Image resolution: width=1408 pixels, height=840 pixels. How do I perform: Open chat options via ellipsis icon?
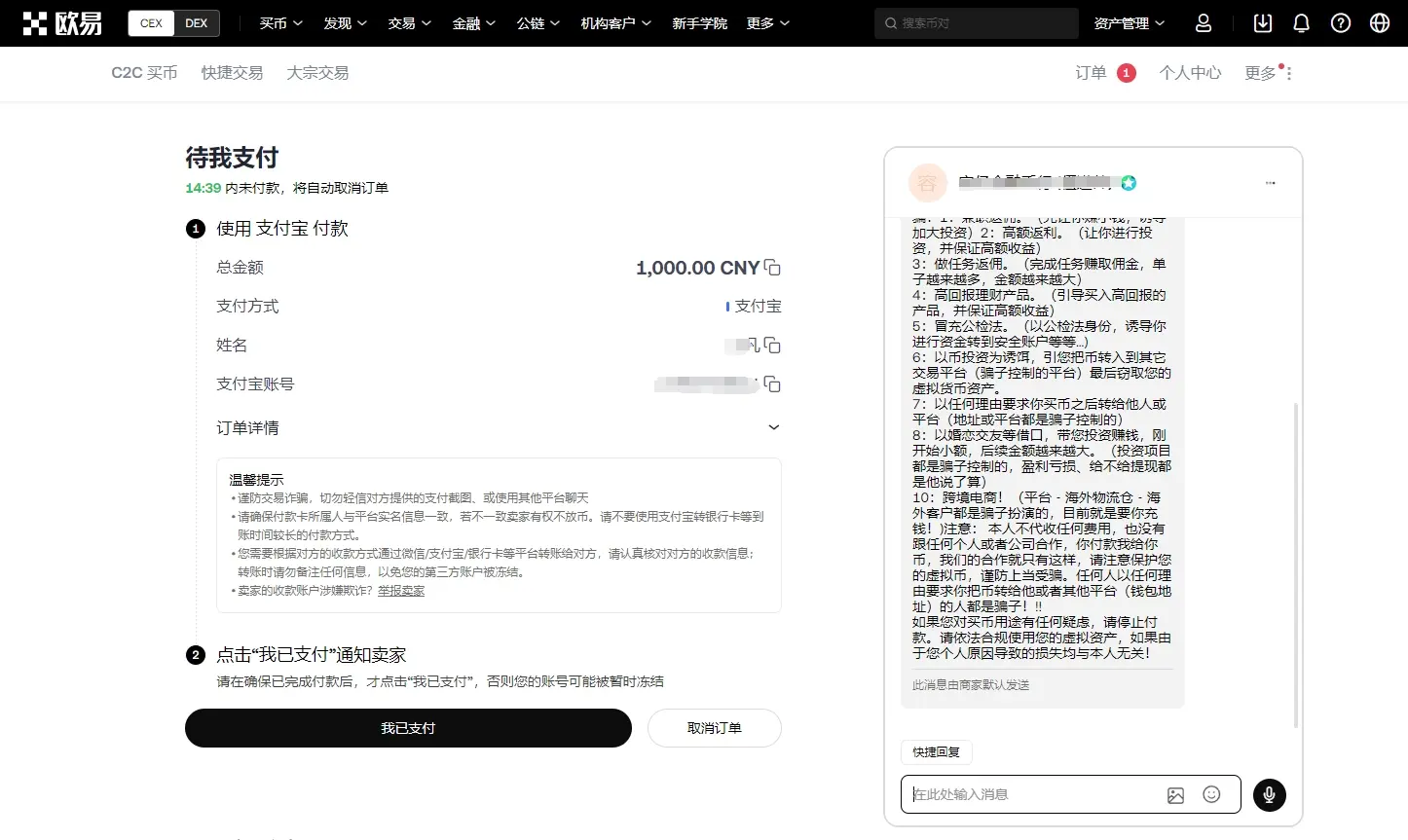tap(1270, 182)
